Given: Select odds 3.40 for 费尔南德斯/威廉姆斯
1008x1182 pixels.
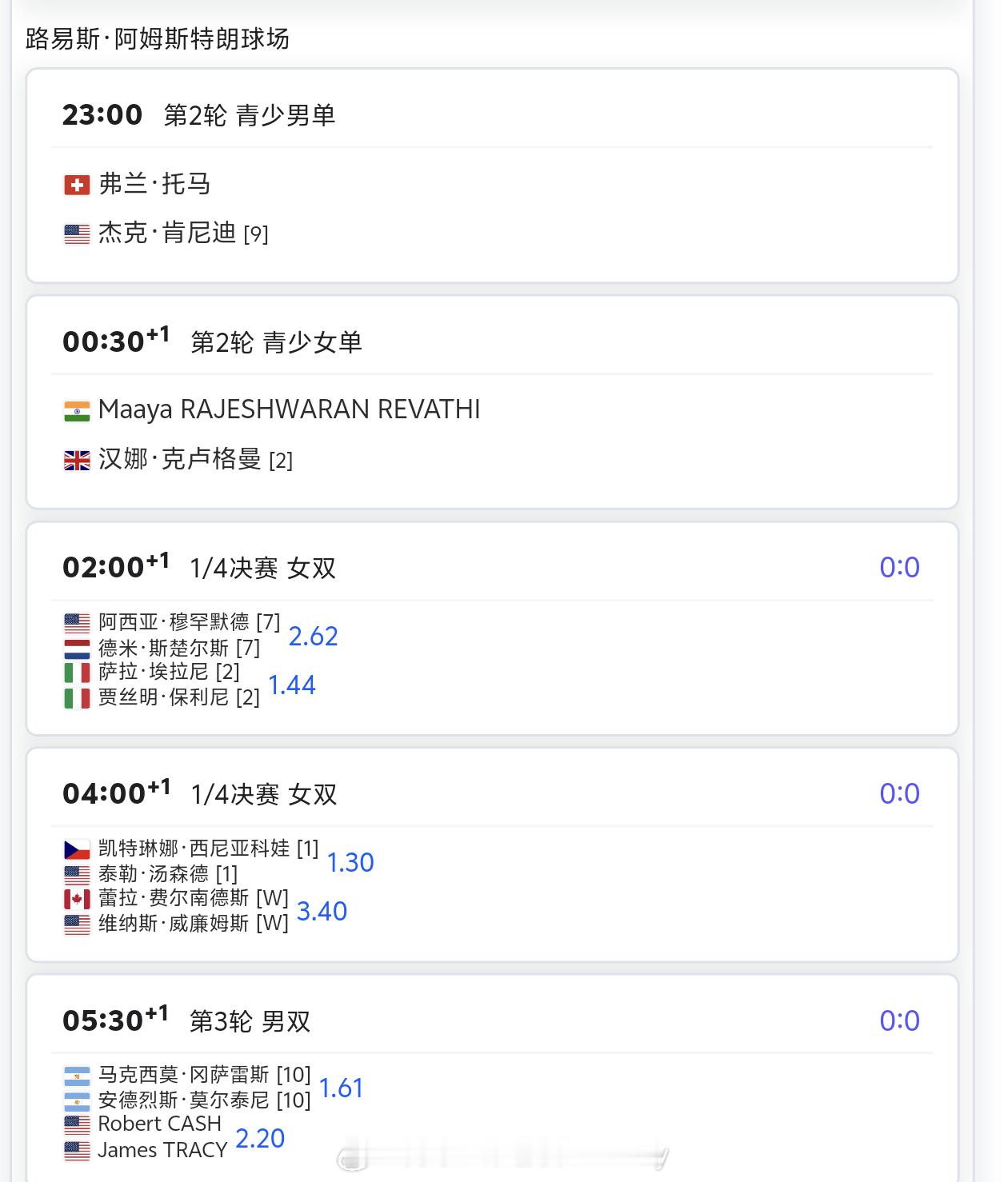Looking at the screenshot, I should point(322,912).
